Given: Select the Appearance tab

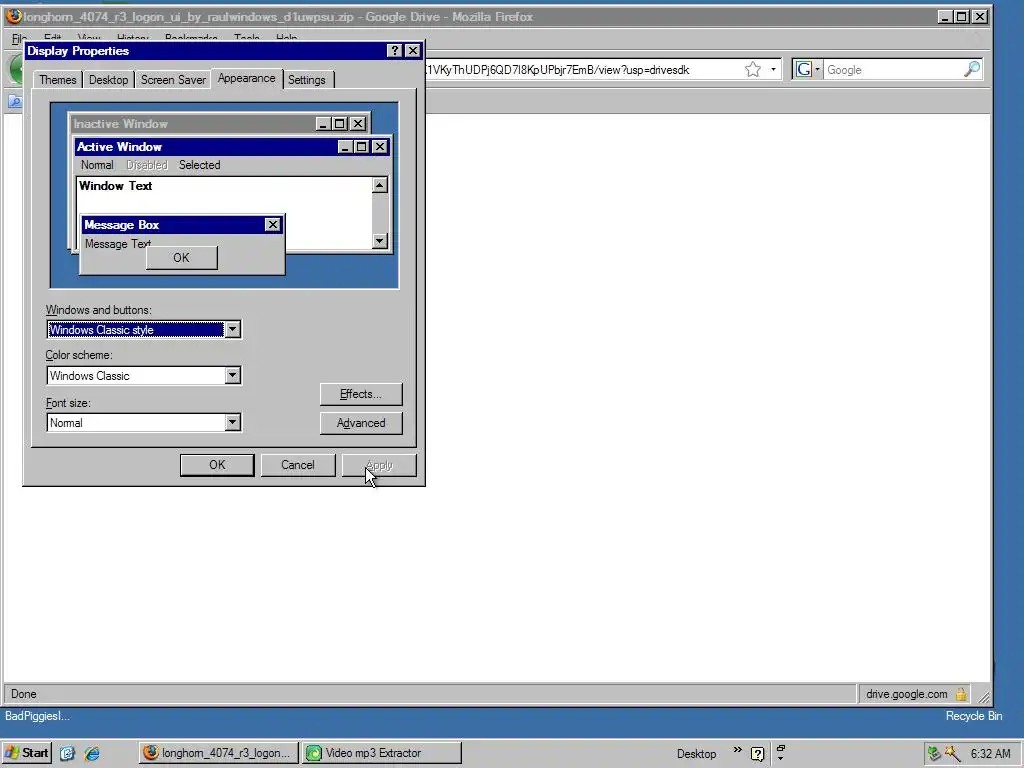Looking at the screenshot, I should click(x=246, y=78).
